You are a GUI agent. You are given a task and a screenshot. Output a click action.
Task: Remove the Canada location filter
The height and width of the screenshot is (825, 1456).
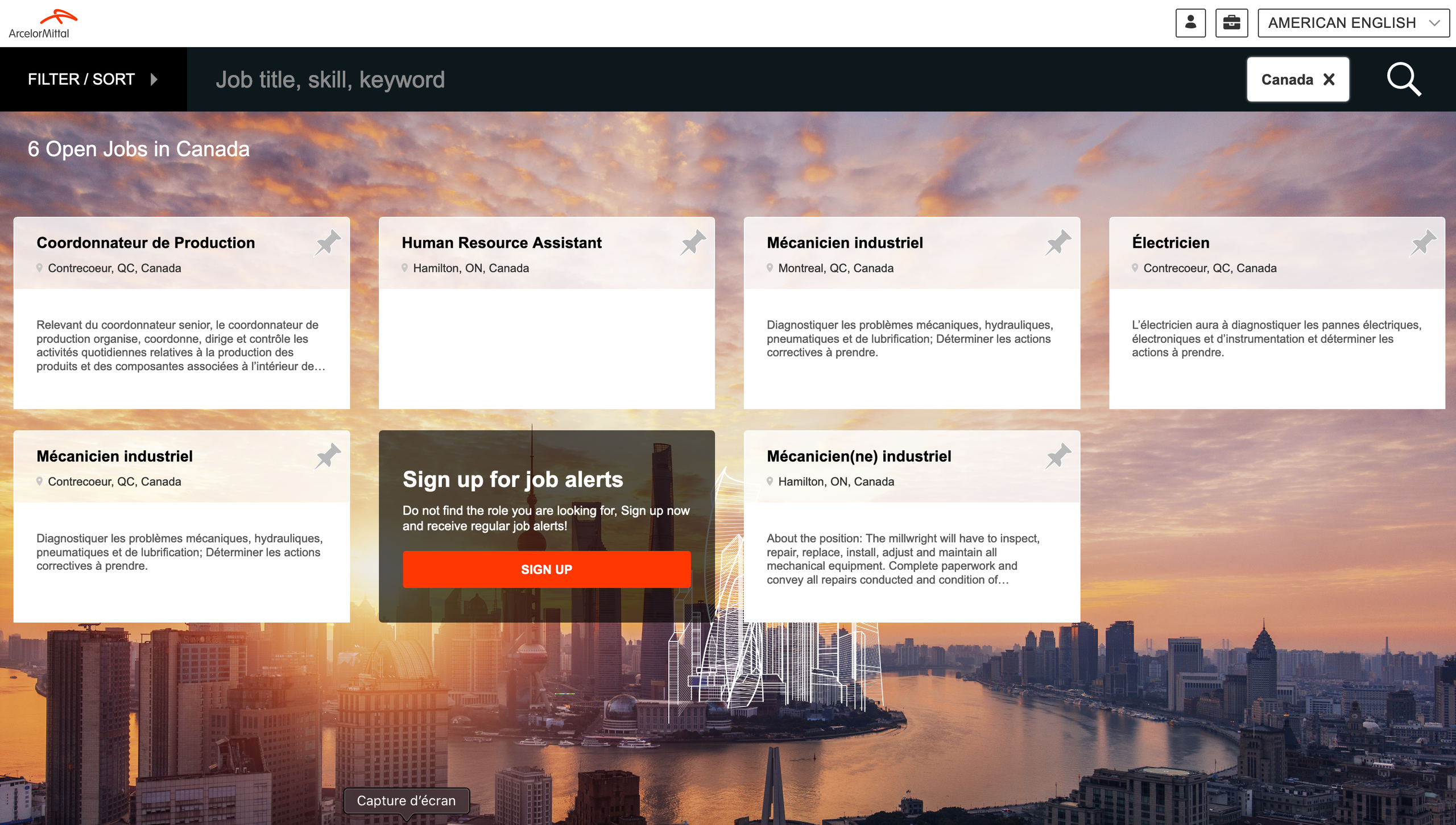pyautogui.click(x=1329, y=79)
